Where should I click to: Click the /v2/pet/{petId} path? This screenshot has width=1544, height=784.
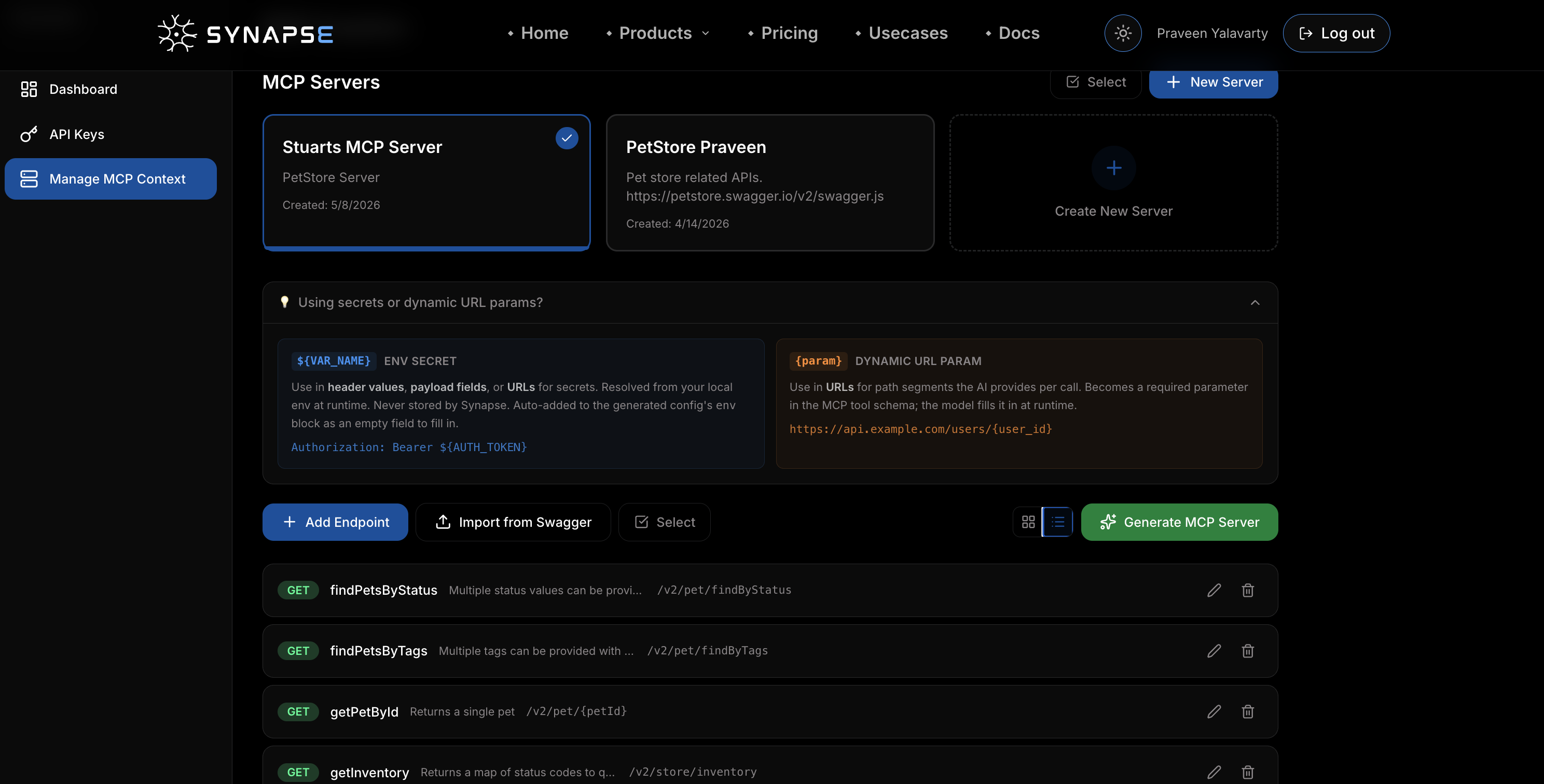pyautogui.click(x=576, y=711)
